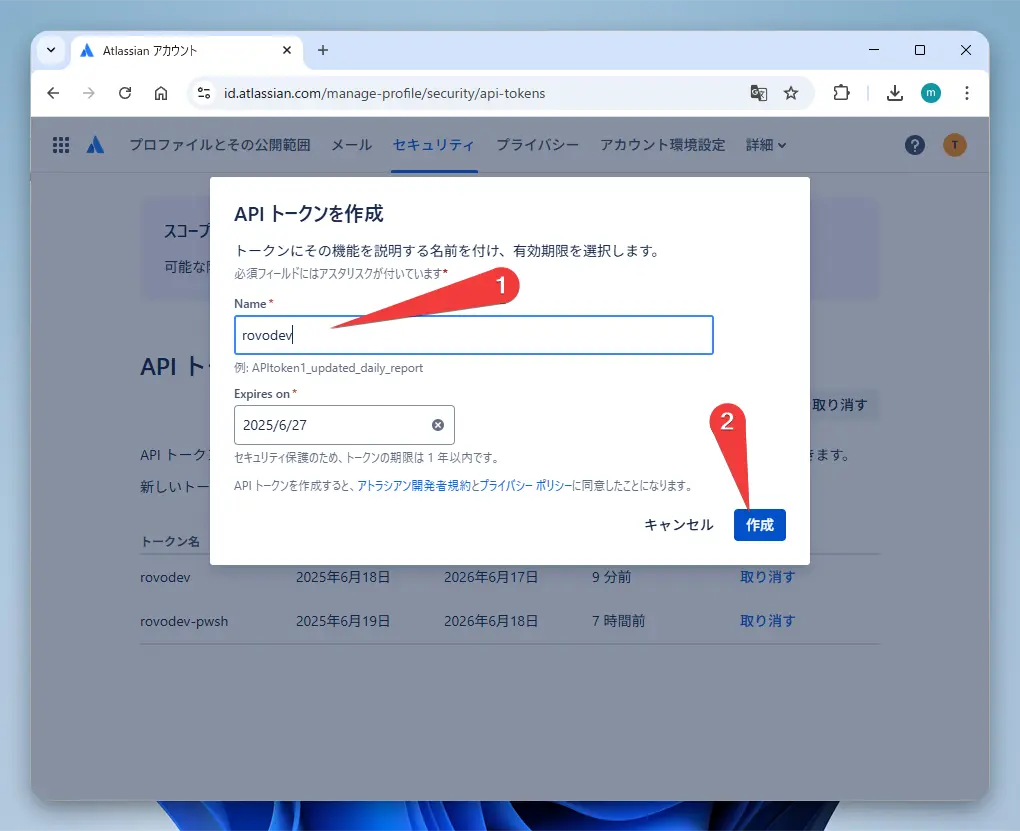Reload the page with the refresh icon

point(124,92)
